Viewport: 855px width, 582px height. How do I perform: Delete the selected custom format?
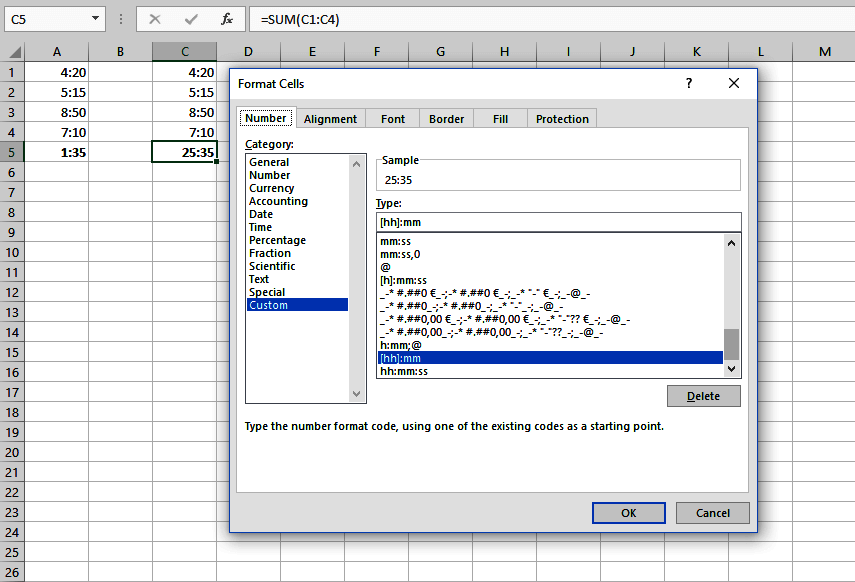point(703,396)
